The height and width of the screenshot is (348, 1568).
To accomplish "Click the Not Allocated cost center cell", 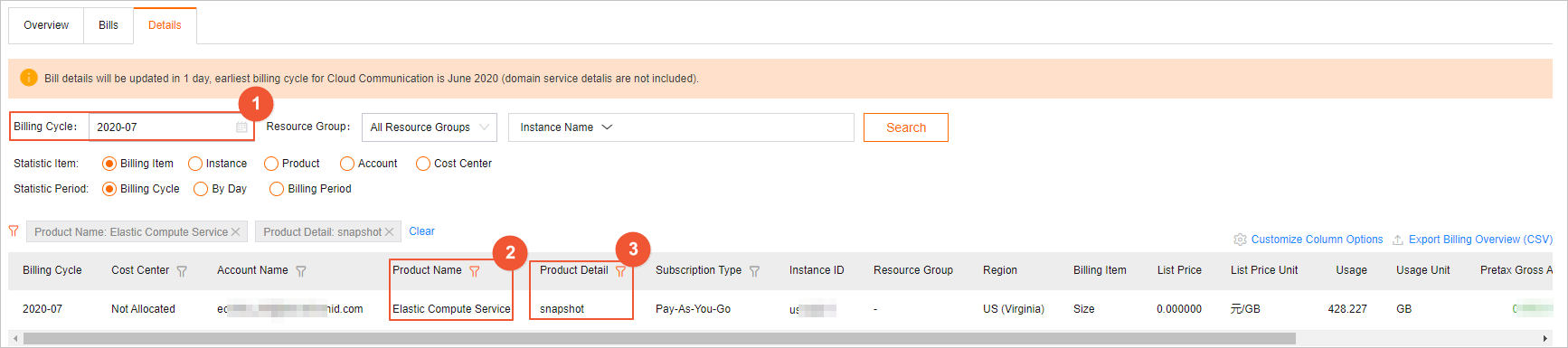I will [143, 309].
